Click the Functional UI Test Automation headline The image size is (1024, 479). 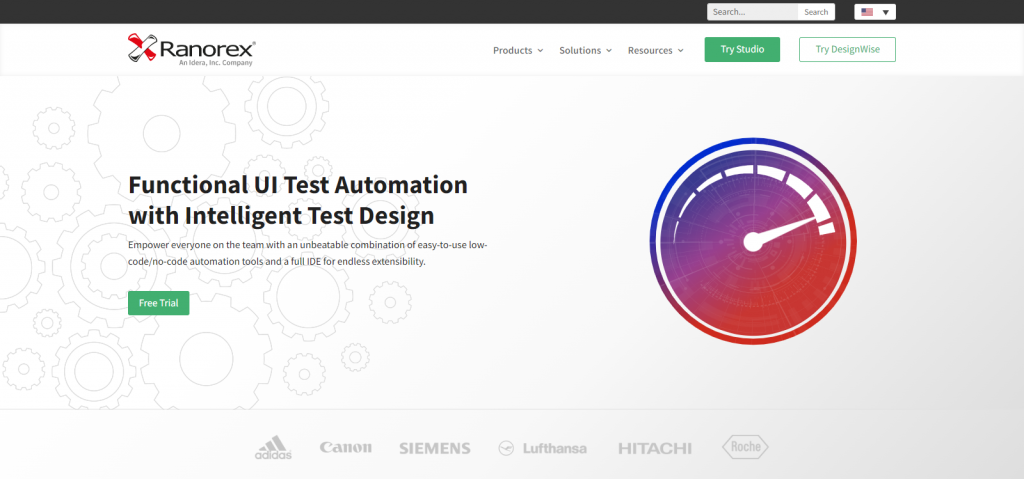tap(298, 200)
